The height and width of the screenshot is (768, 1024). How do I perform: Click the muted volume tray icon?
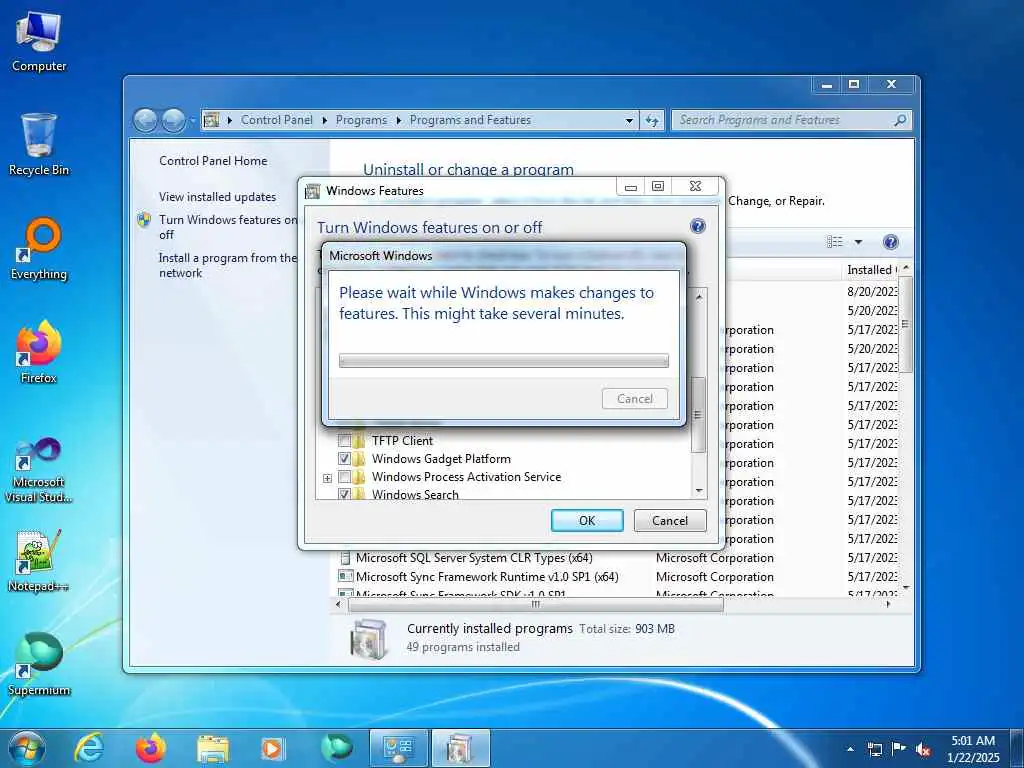click(x=923, y=749)
